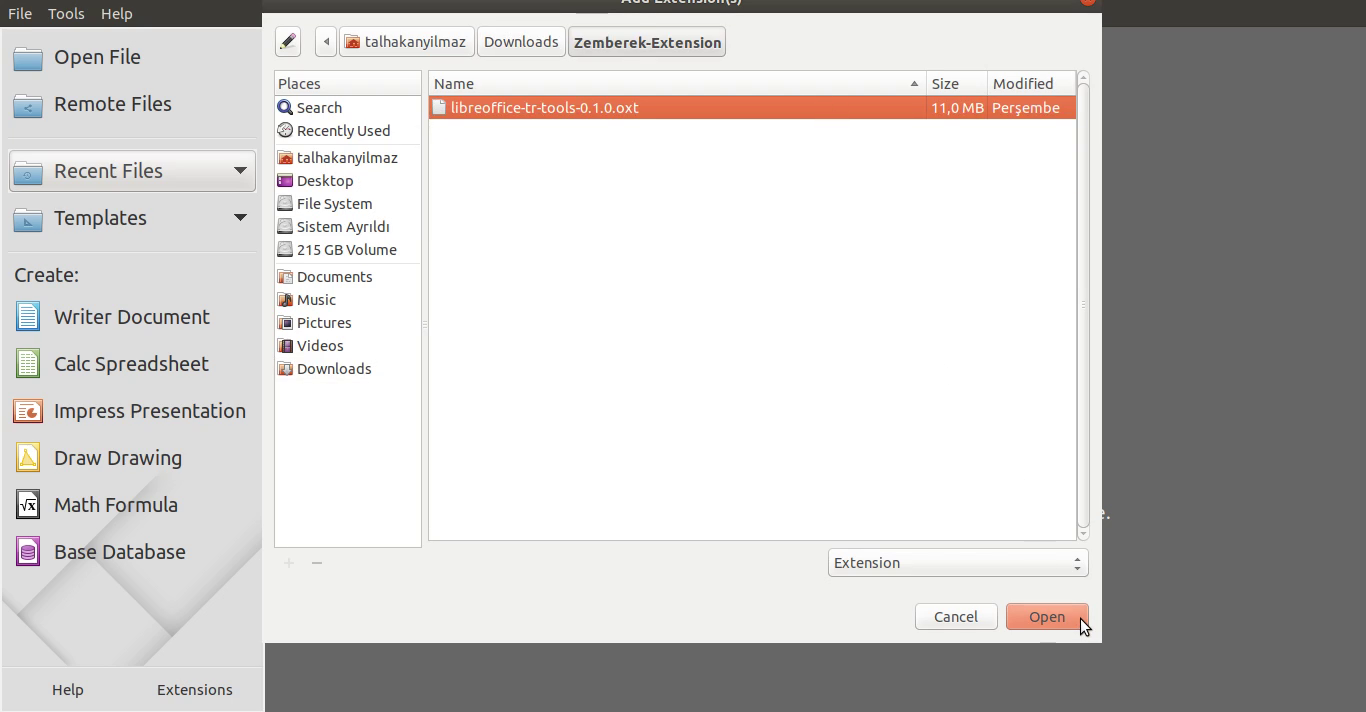This screenshot has width=1366, height=712.
Task: Expand the Recent Files dropdown arrow
Action: [x=240, y=171]
